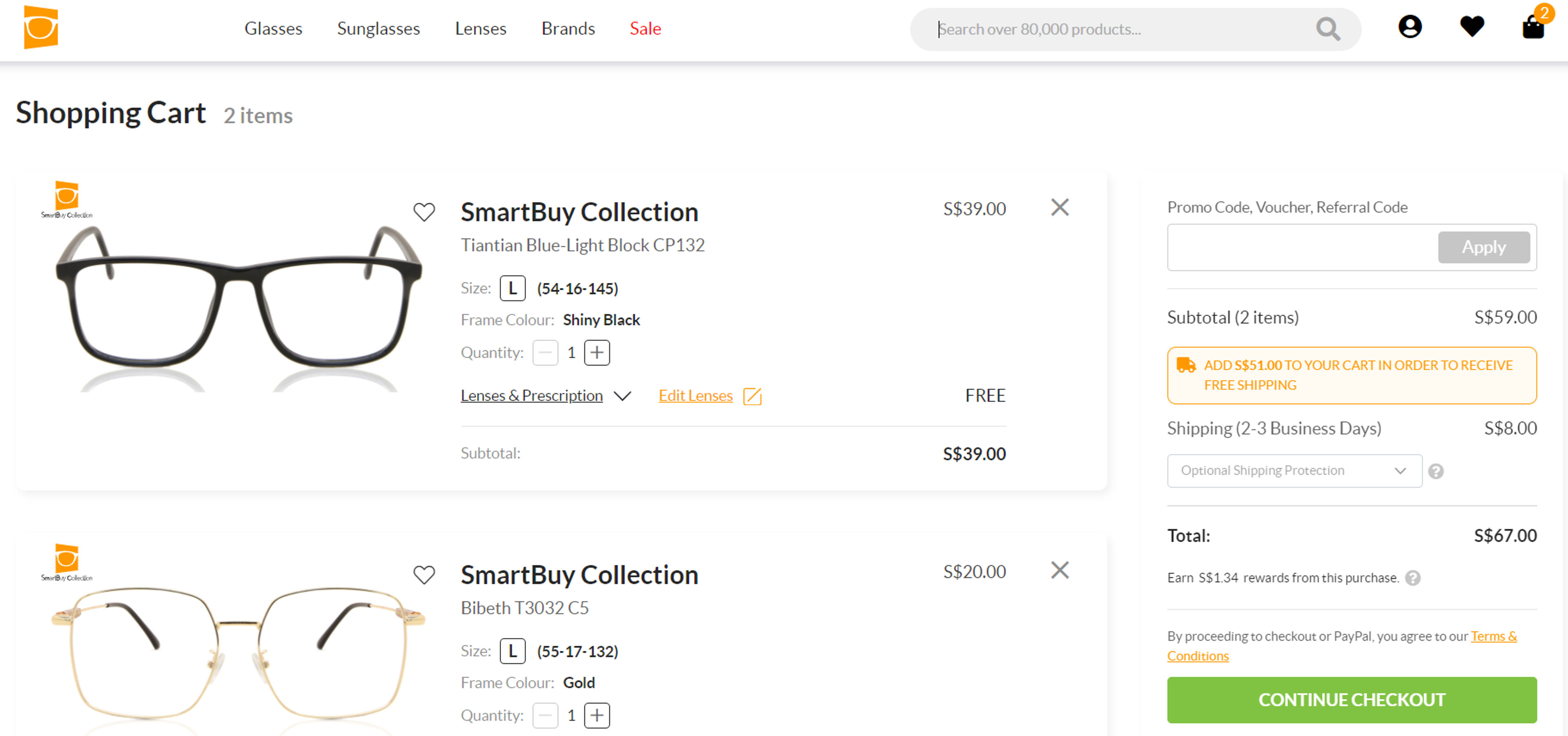Add Bibeth T3032 C5 glasses to wishlist

[x=424, y=574]
